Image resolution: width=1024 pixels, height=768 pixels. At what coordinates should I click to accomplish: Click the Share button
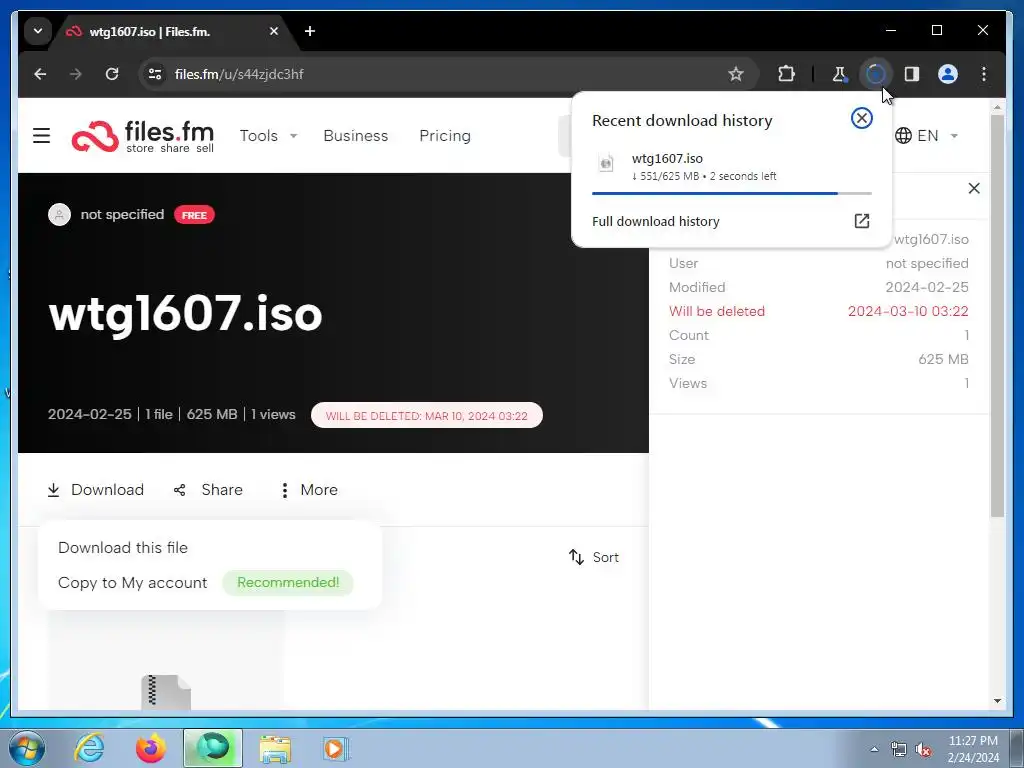(x=208, y=490)
